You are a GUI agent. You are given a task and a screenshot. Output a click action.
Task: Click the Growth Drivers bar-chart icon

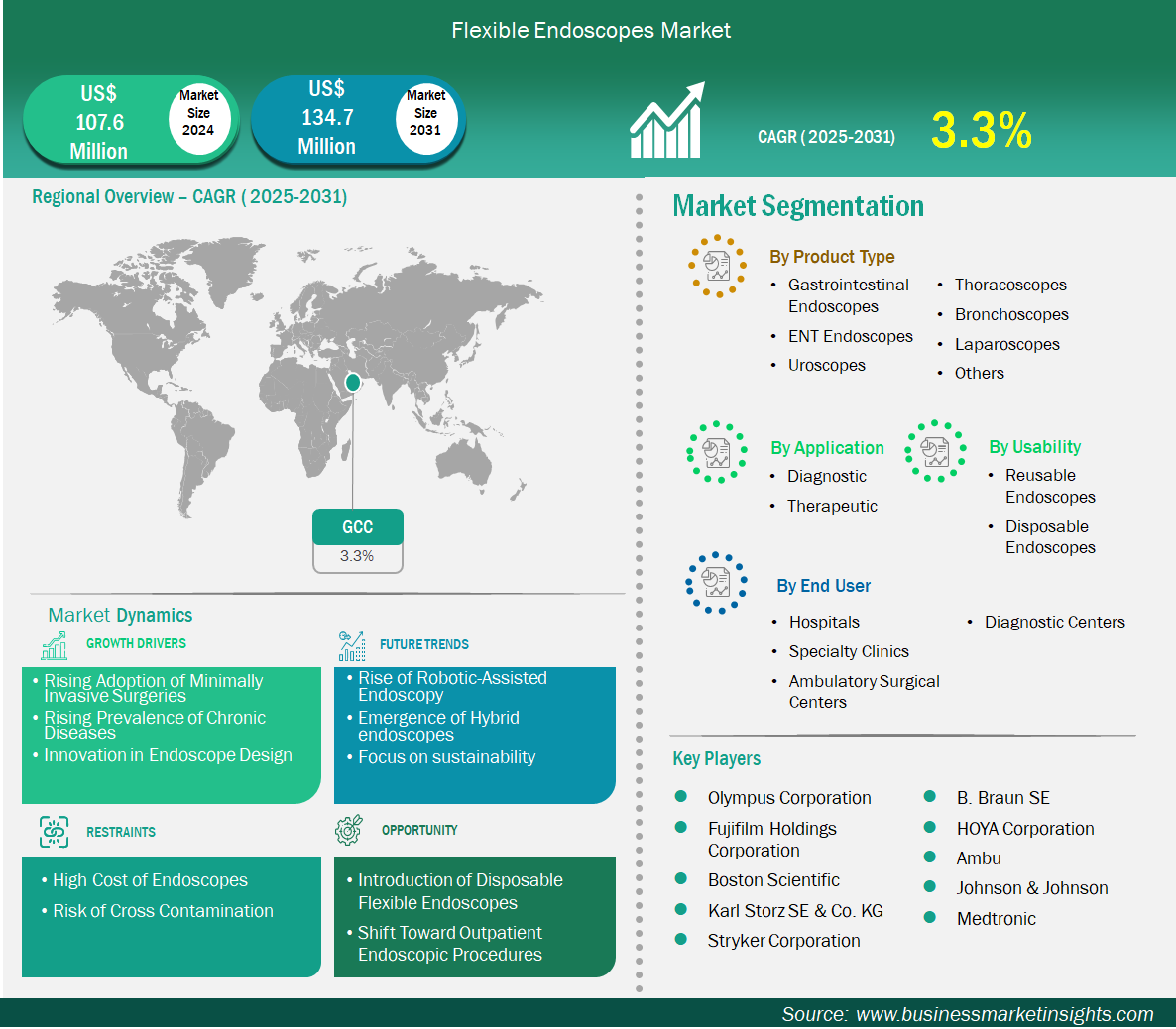tap(54, 645)
